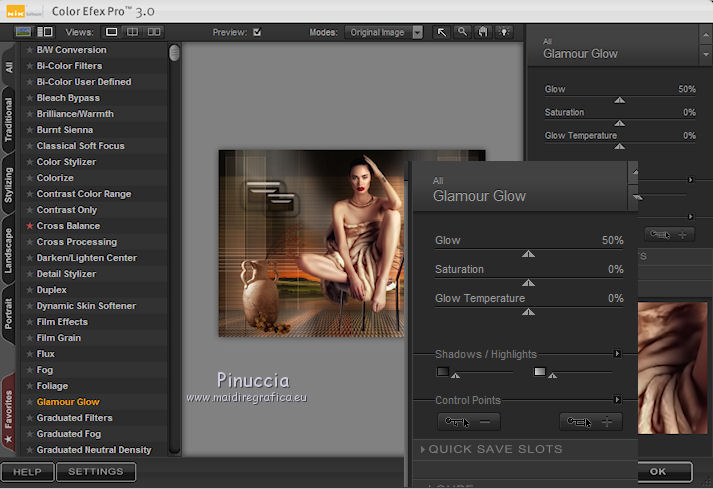Click the remove control point button
This screenshot has height=489, width=713.
click(469, 422)
